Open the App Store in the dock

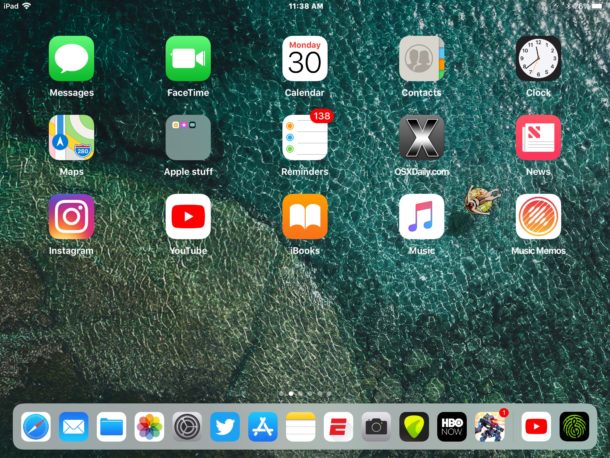point(263,427)
